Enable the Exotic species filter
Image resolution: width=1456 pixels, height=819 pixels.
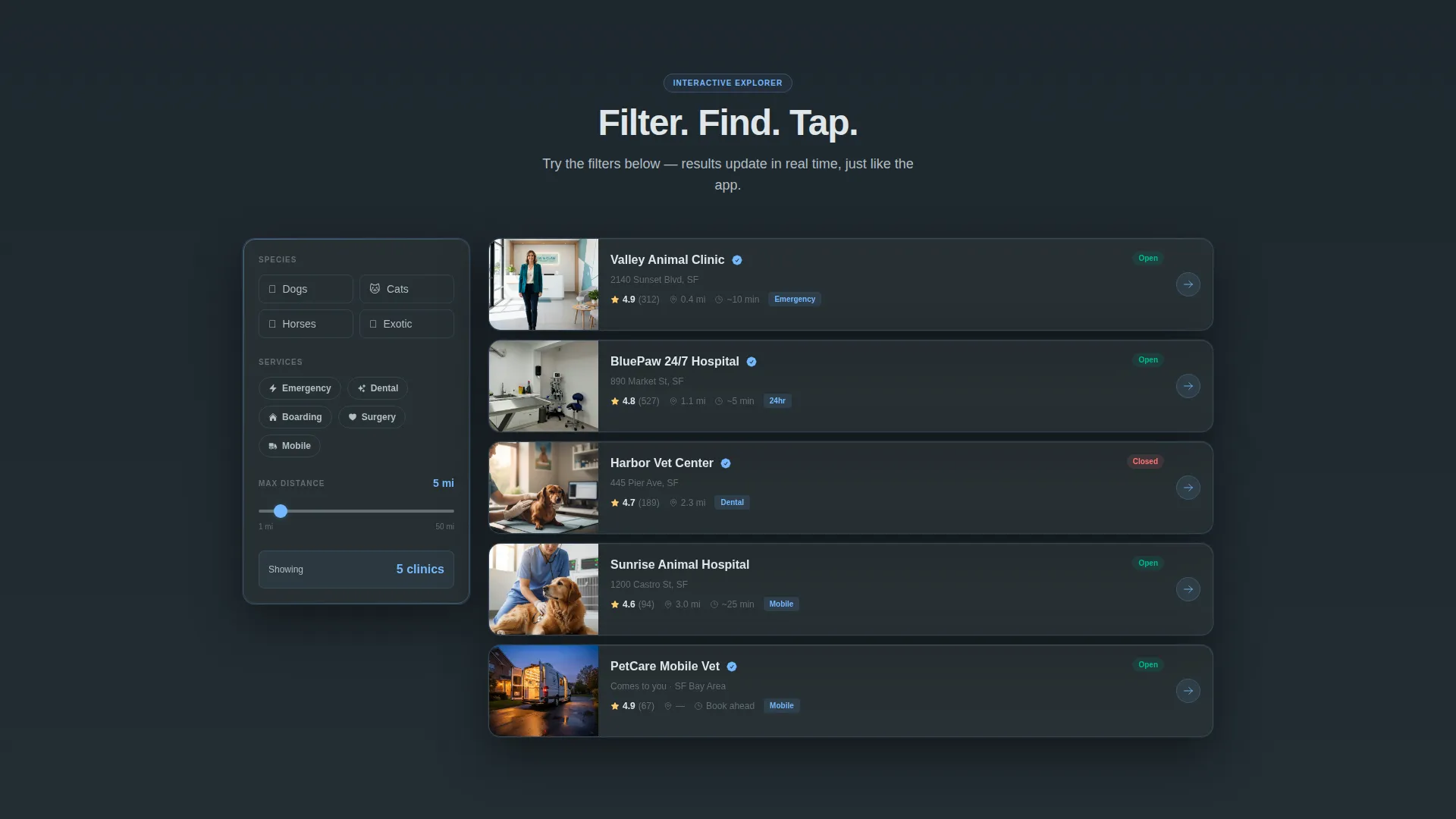[x=406, y=324]
